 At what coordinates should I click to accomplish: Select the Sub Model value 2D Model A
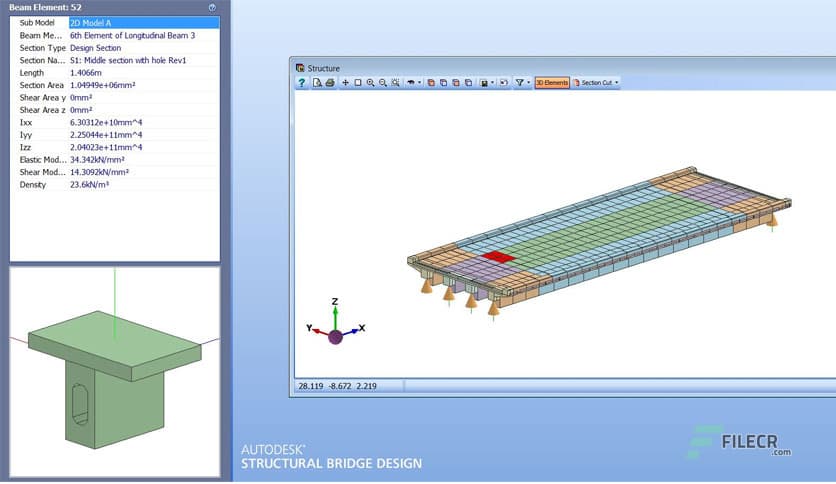tap(144, 23)
